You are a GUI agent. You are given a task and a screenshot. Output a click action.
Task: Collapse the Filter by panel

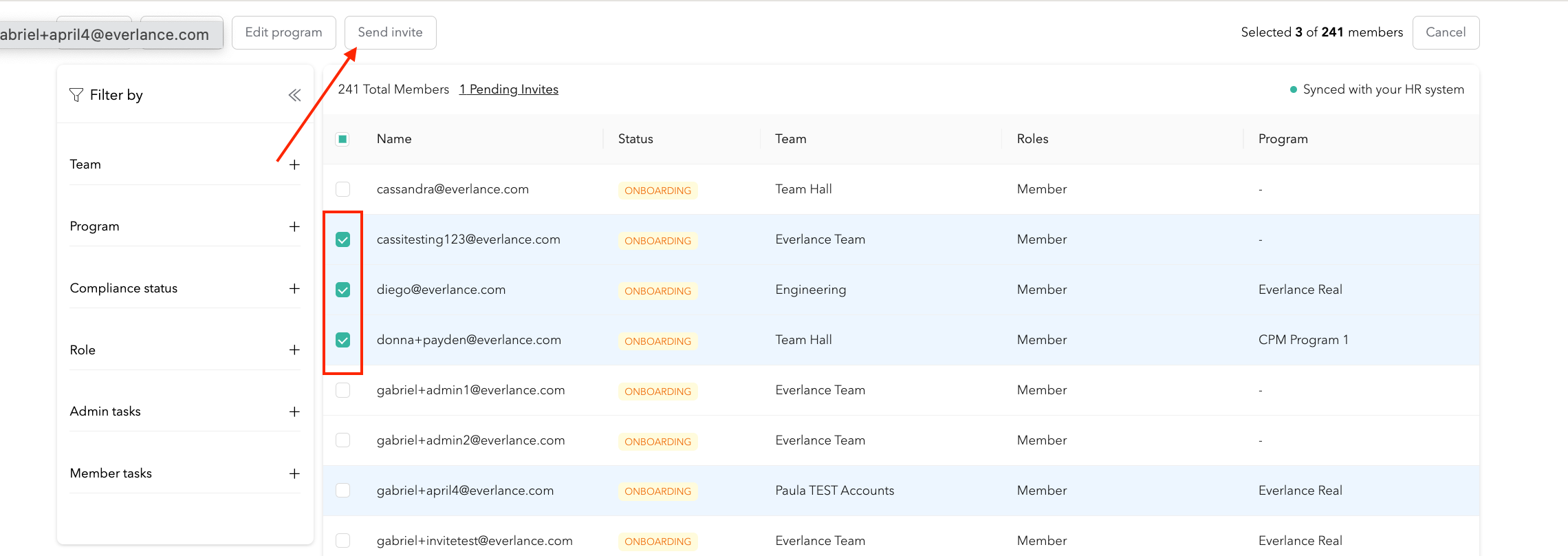294,95
